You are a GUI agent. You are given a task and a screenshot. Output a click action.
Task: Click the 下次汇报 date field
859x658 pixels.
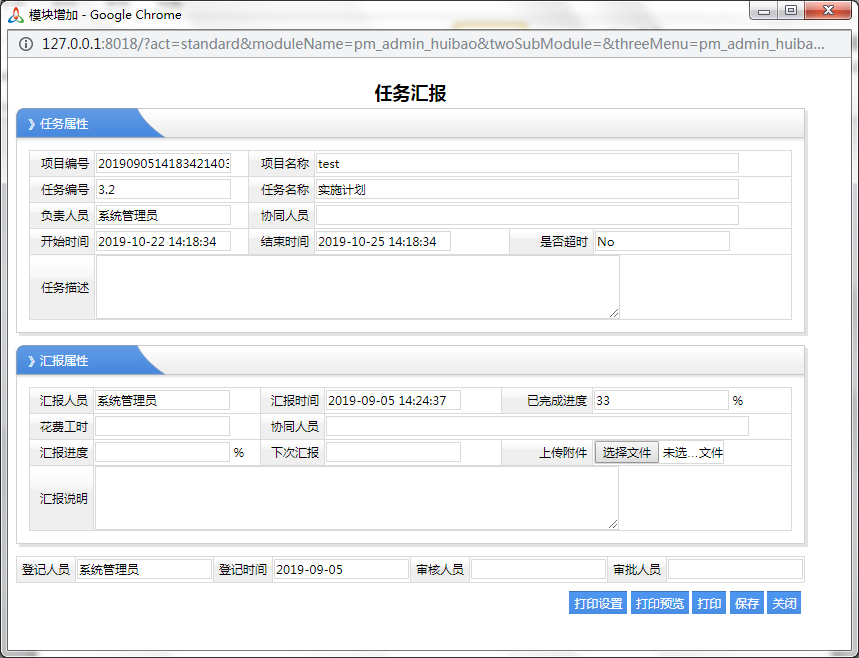[393, 453]
